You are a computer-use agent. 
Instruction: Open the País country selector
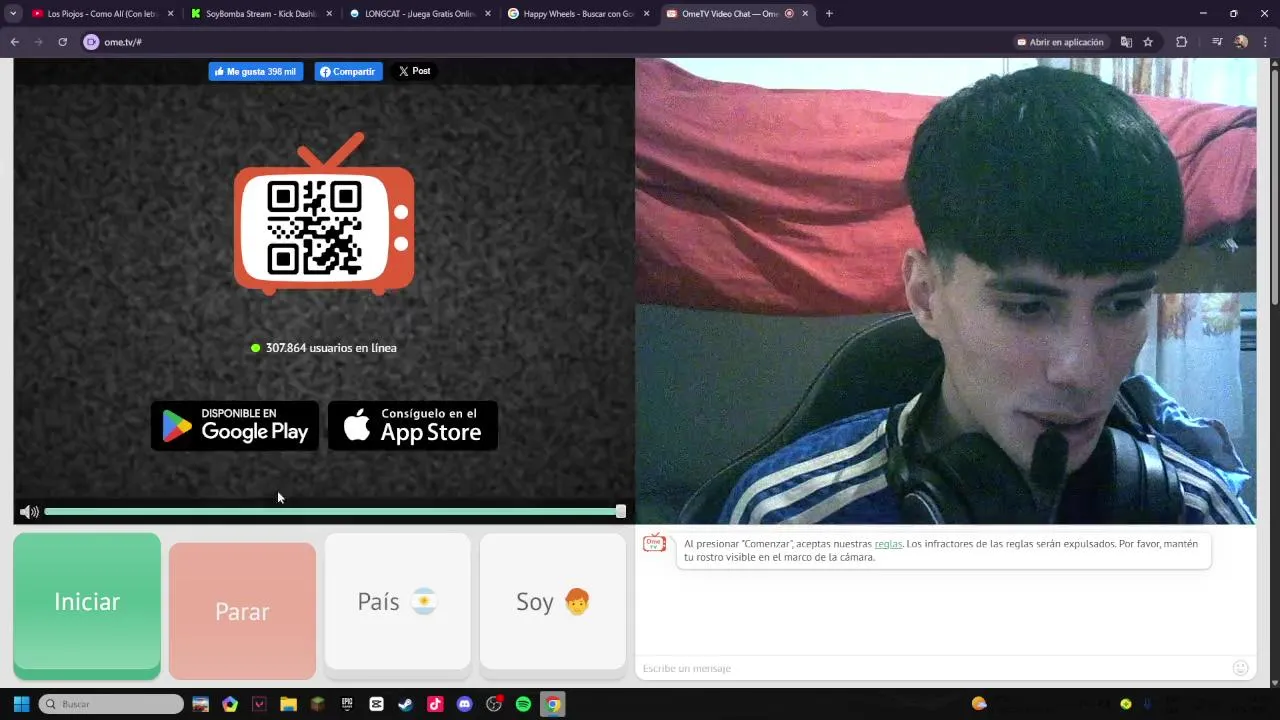coord(397,601)
